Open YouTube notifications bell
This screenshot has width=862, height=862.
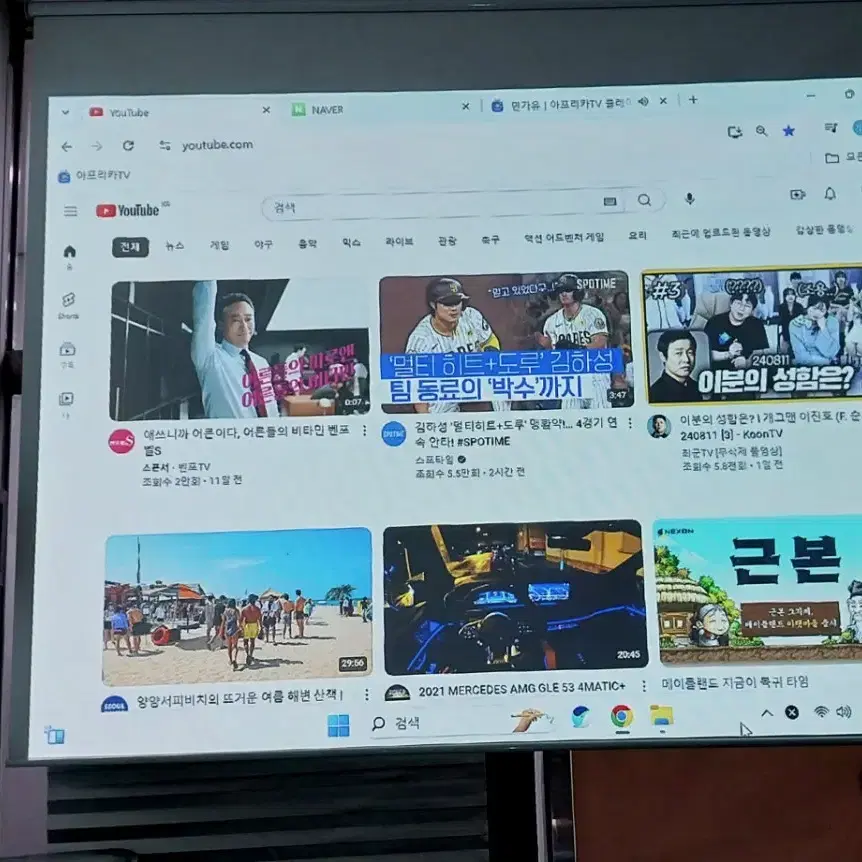click(x=830, y=194)
